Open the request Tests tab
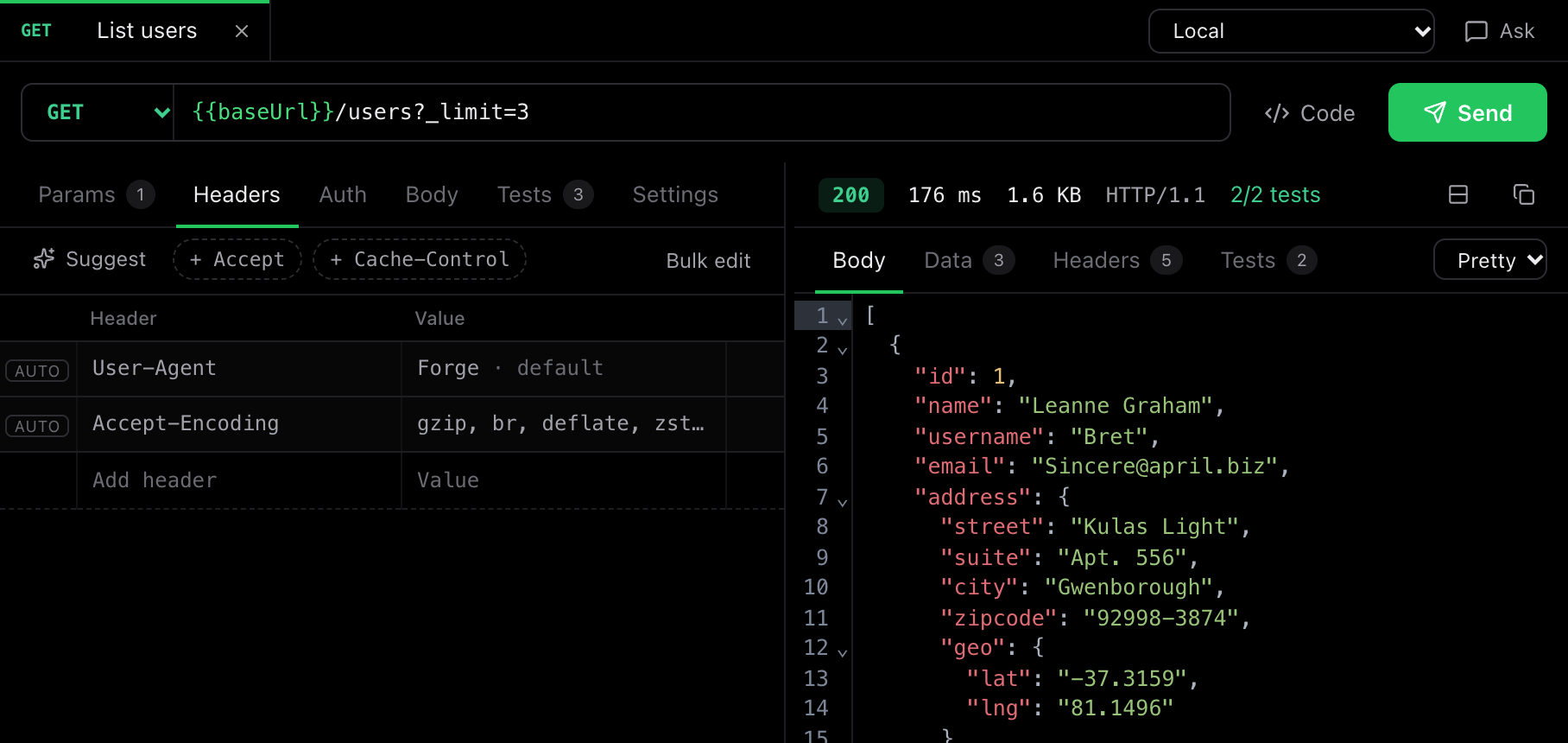This screenshot has width=1568, height=743. tap(545, 194)
